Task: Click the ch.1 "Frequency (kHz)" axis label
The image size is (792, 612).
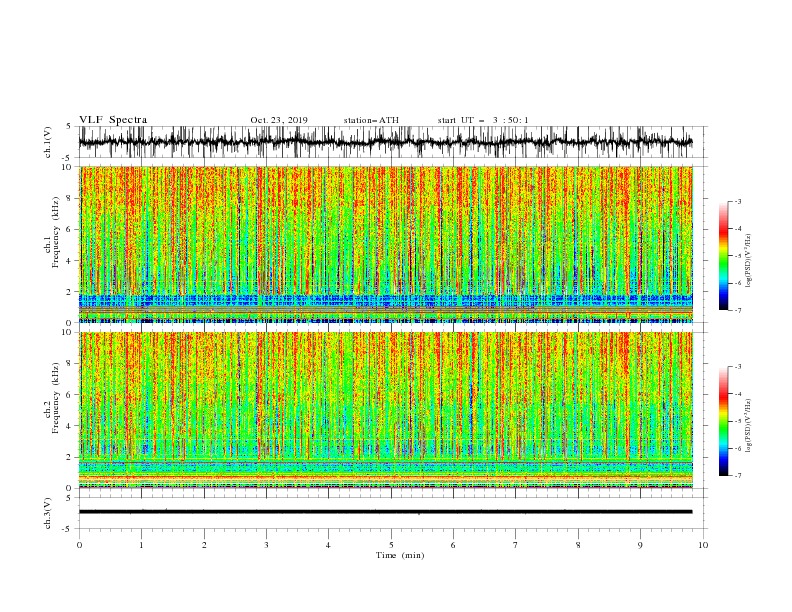Action: 56,232
